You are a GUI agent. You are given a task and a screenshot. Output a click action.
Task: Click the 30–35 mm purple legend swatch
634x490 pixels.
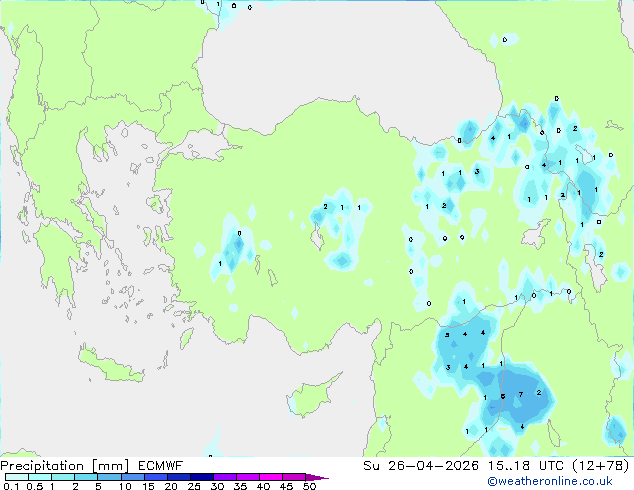tap(225, 477)
